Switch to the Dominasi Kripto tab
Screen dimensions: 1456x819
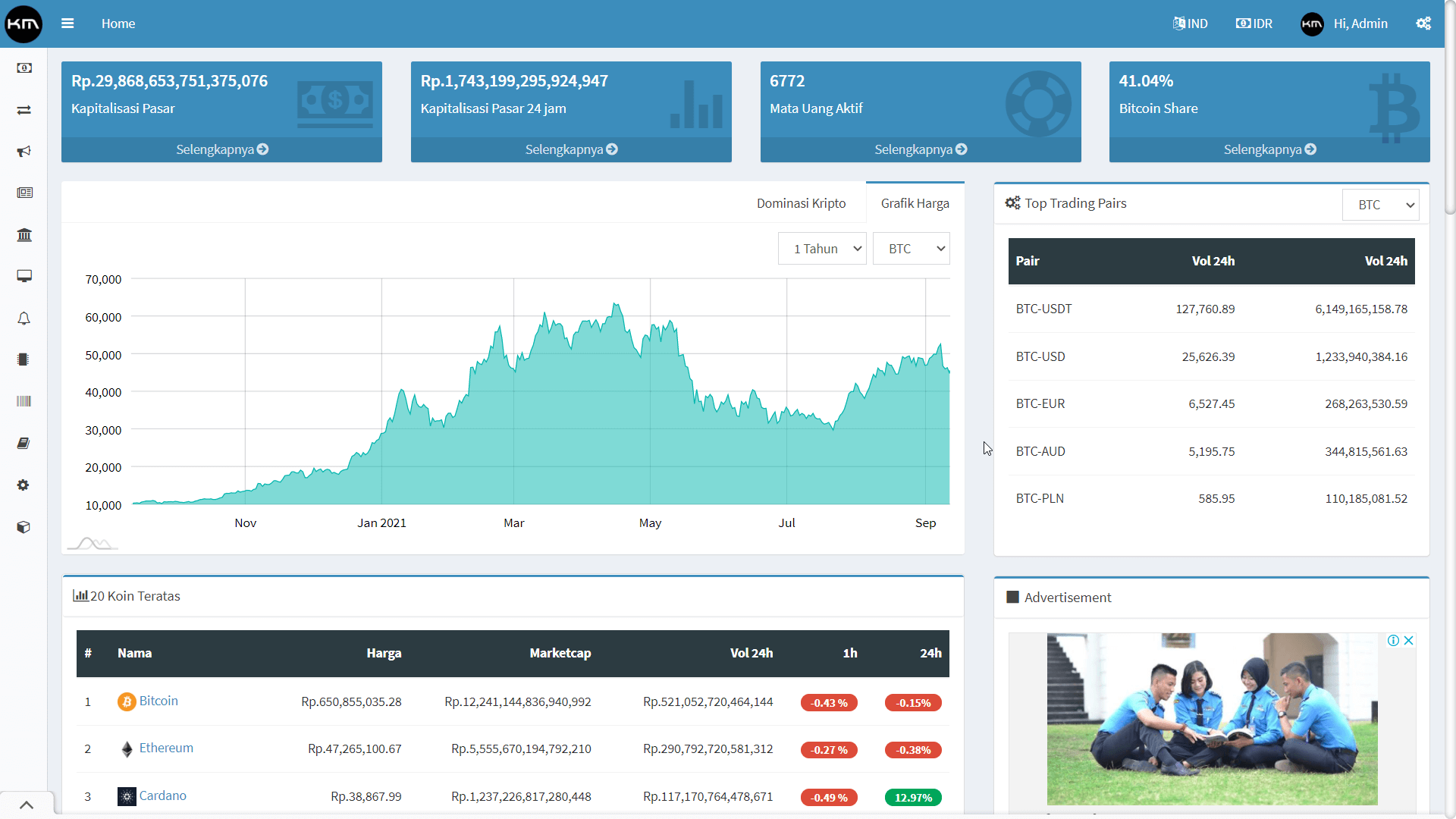(x=801, y=202)
